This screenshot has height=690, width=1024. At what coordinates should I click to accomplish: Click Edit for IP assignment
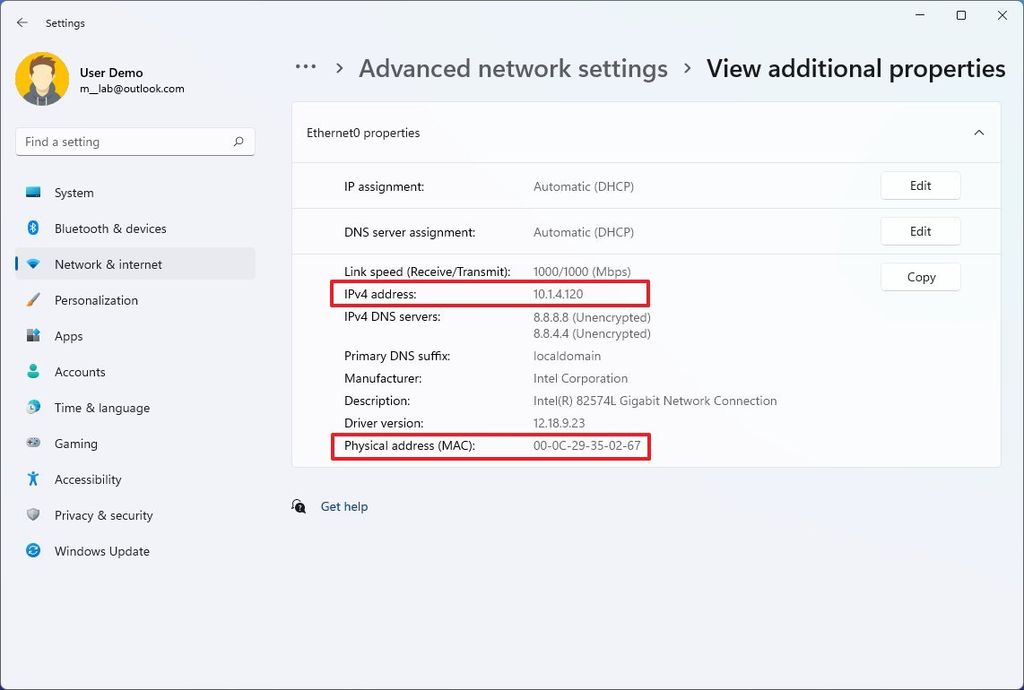click(x=919, y=185)
